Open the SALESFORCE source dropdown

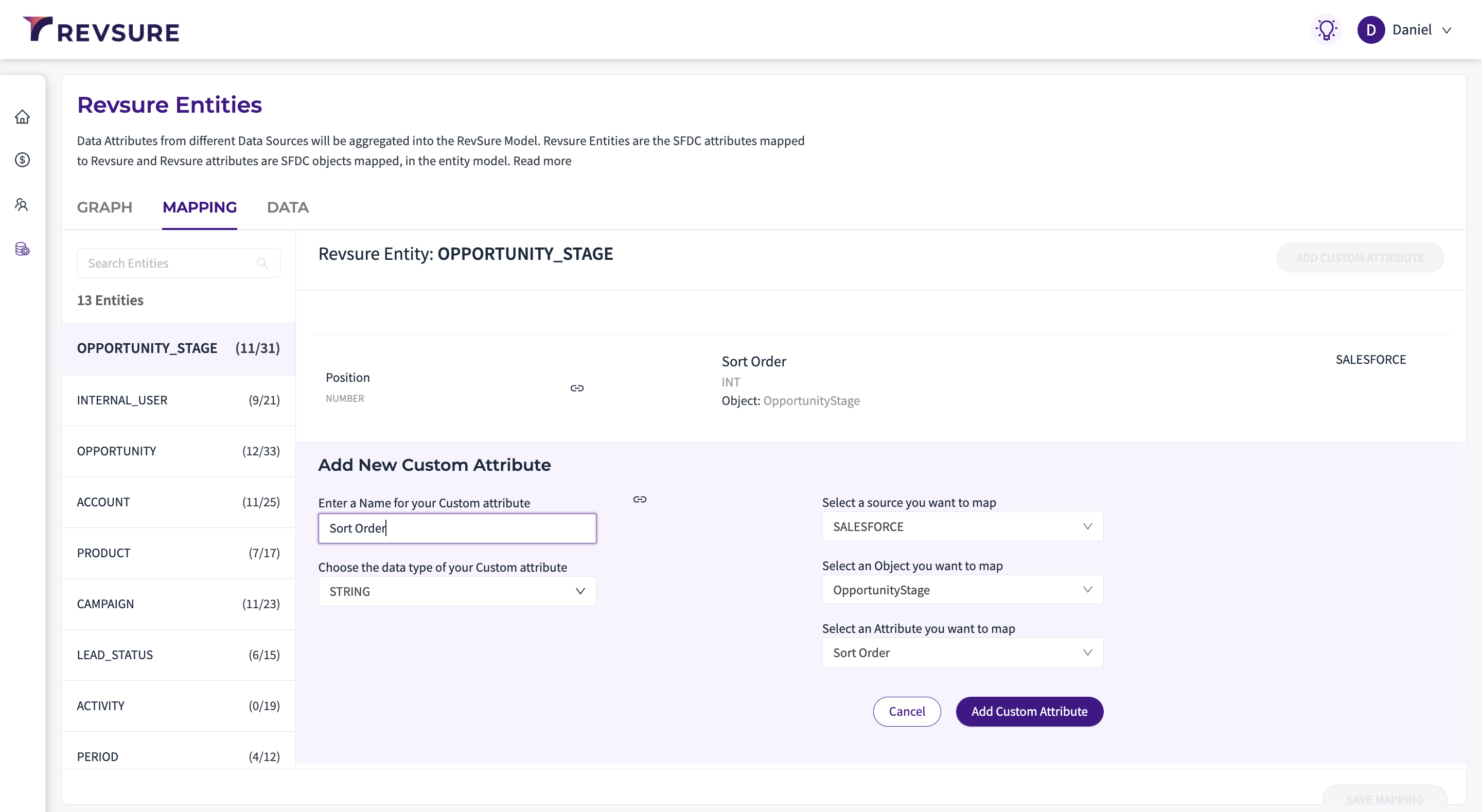click(962, 526)
